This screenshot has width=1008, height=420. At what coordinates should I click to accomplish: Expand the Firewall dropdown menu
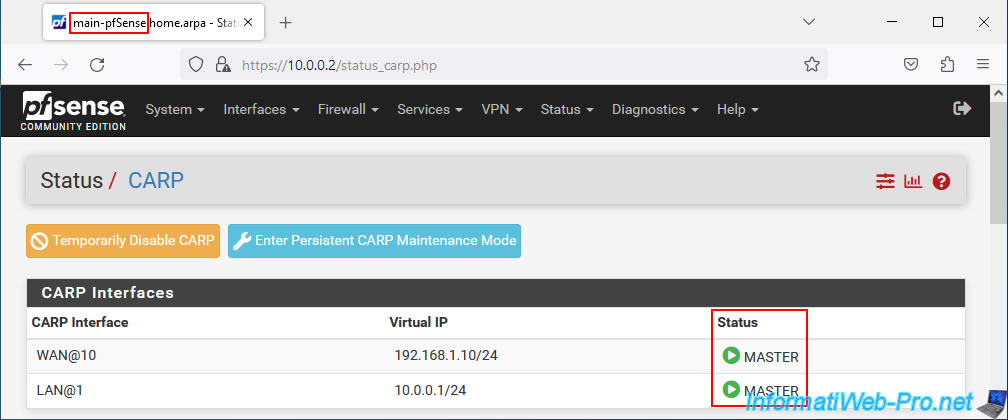pyautogui.click(x=348, y=109)
